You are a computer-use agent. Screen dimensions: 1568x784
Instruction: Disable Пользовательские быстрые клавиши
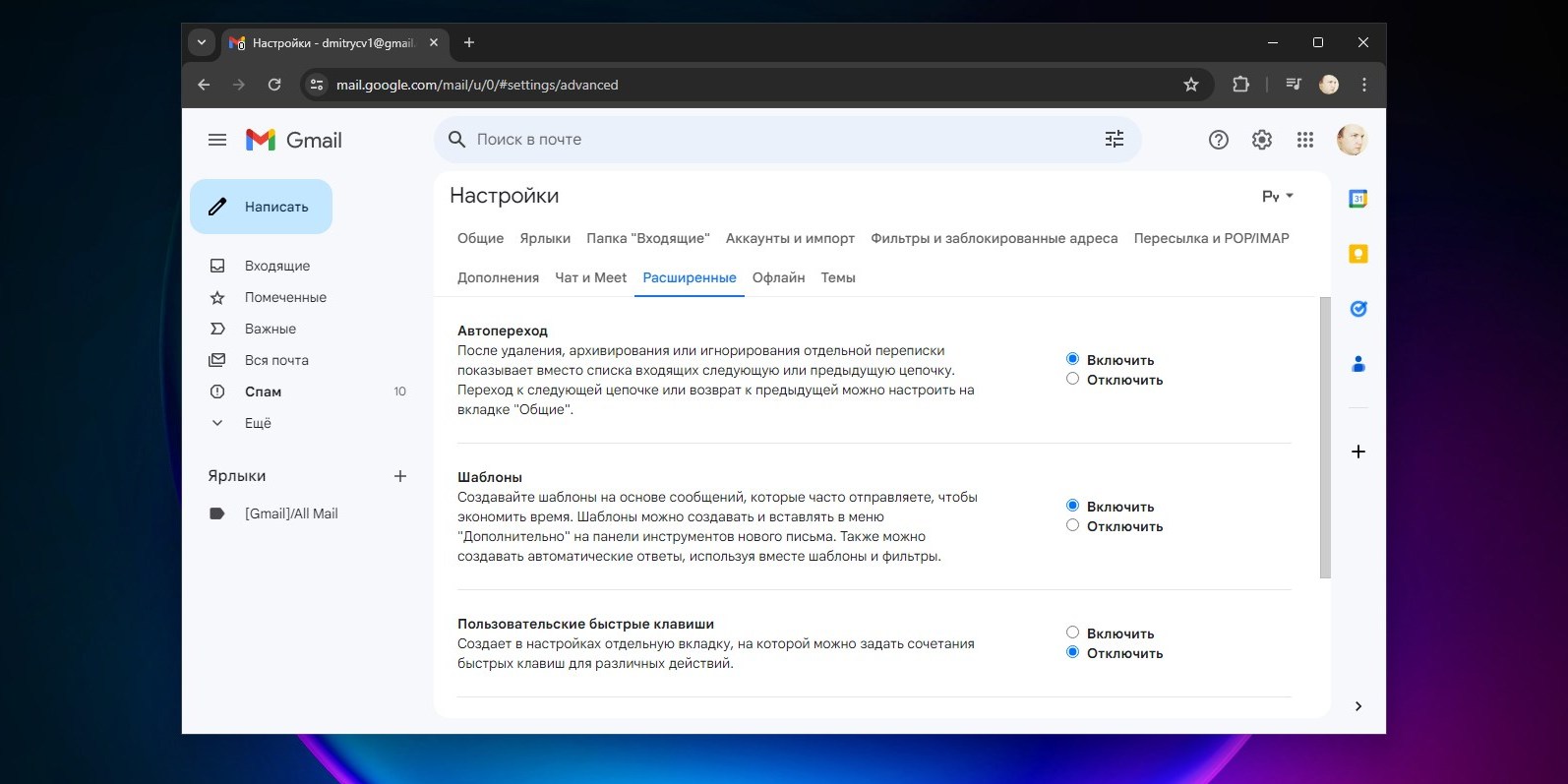(1072, 652)
